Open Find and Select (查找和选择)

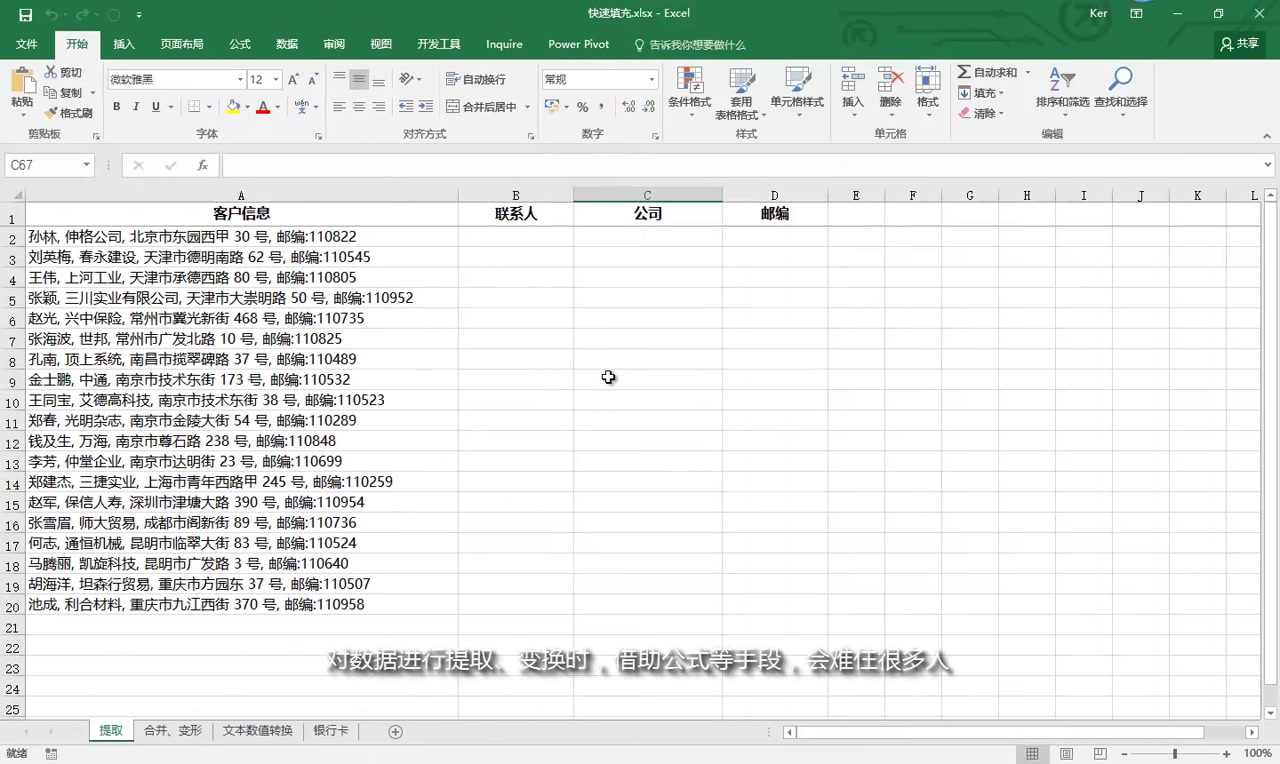(x=1120, y=93)
